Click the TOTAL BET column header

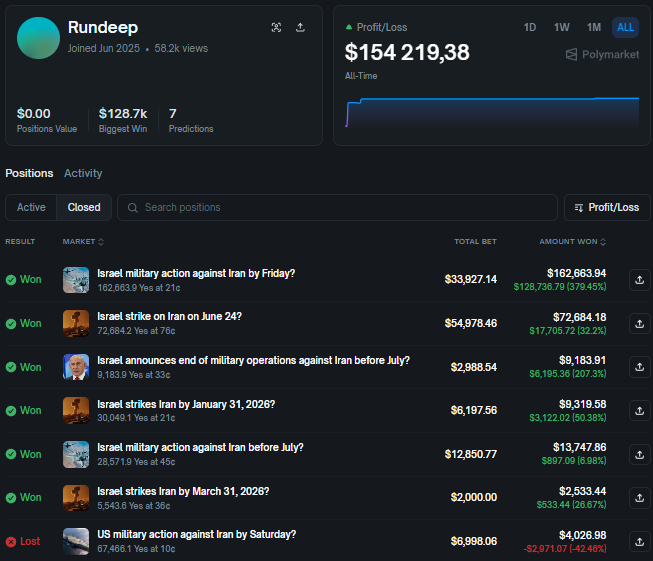point(475,242)
